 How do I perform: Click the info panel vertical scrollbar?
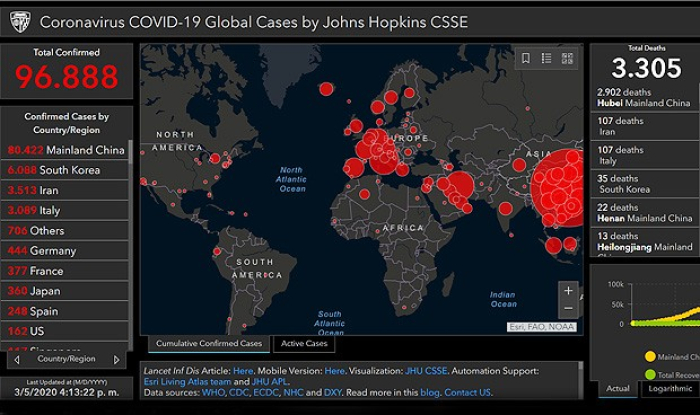tap(580, 379)
